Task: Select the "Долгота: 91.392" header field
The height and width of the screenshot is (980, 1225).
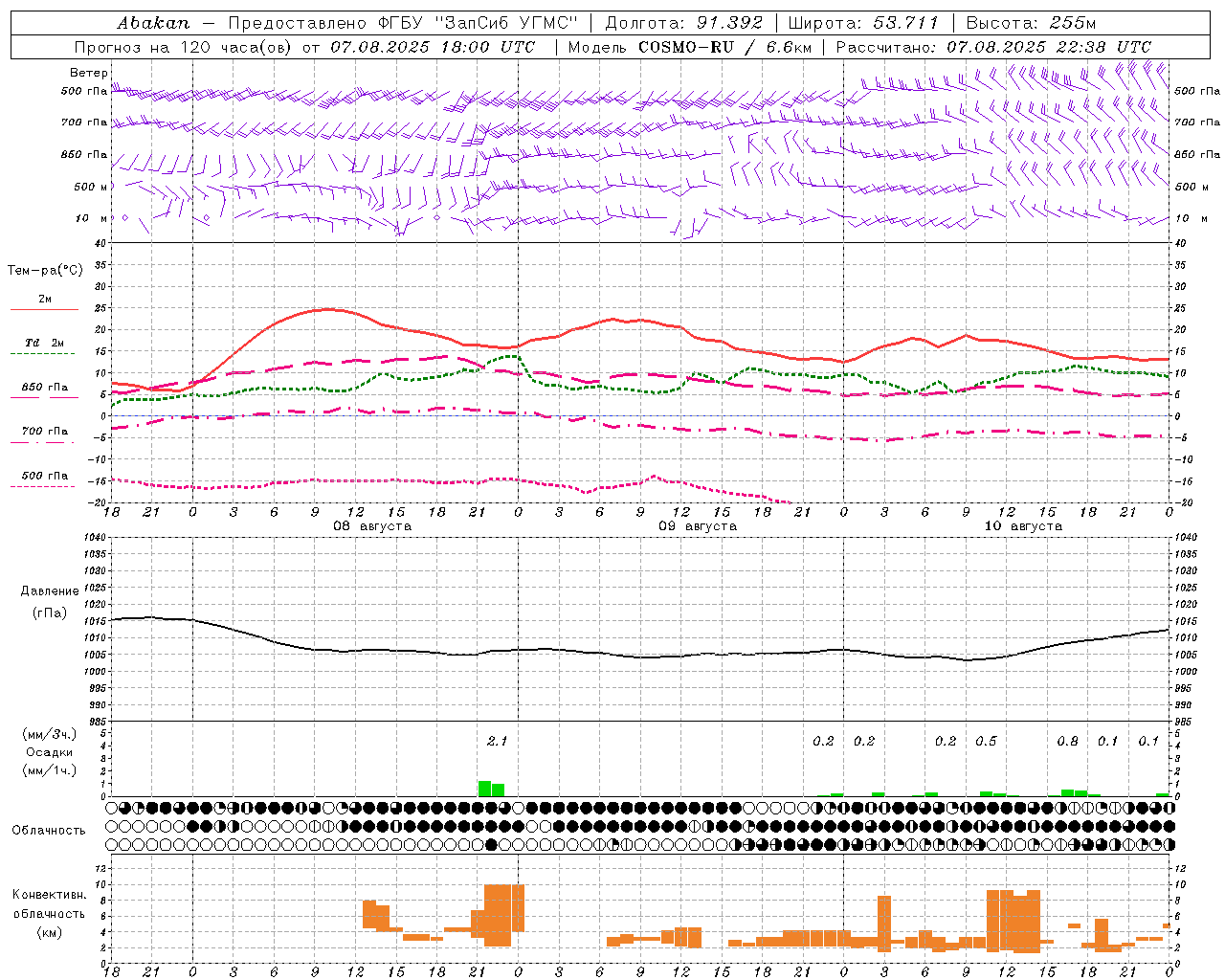Action: 684,23
